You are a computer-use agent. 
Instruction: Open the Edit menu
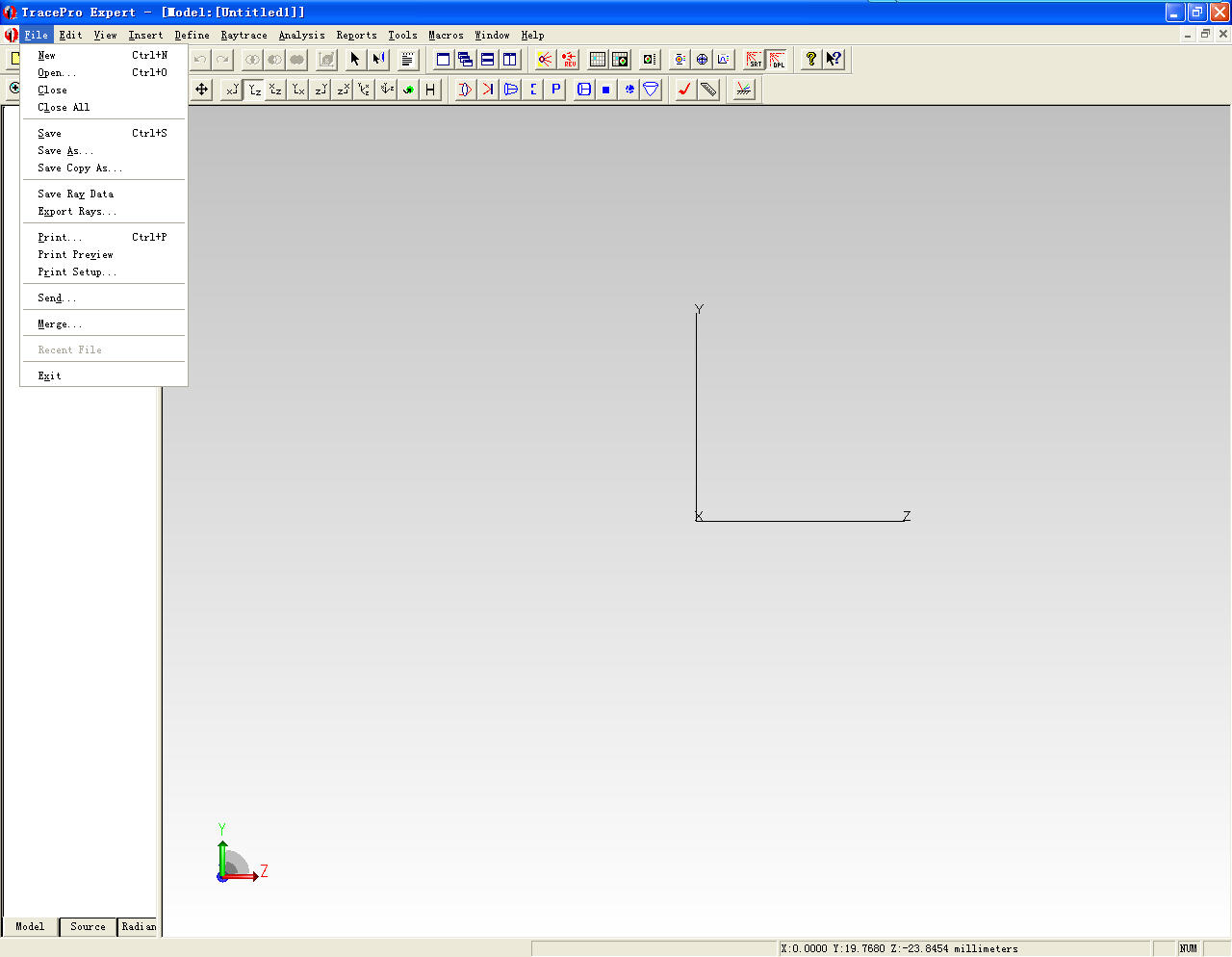(x=70, y=35)
